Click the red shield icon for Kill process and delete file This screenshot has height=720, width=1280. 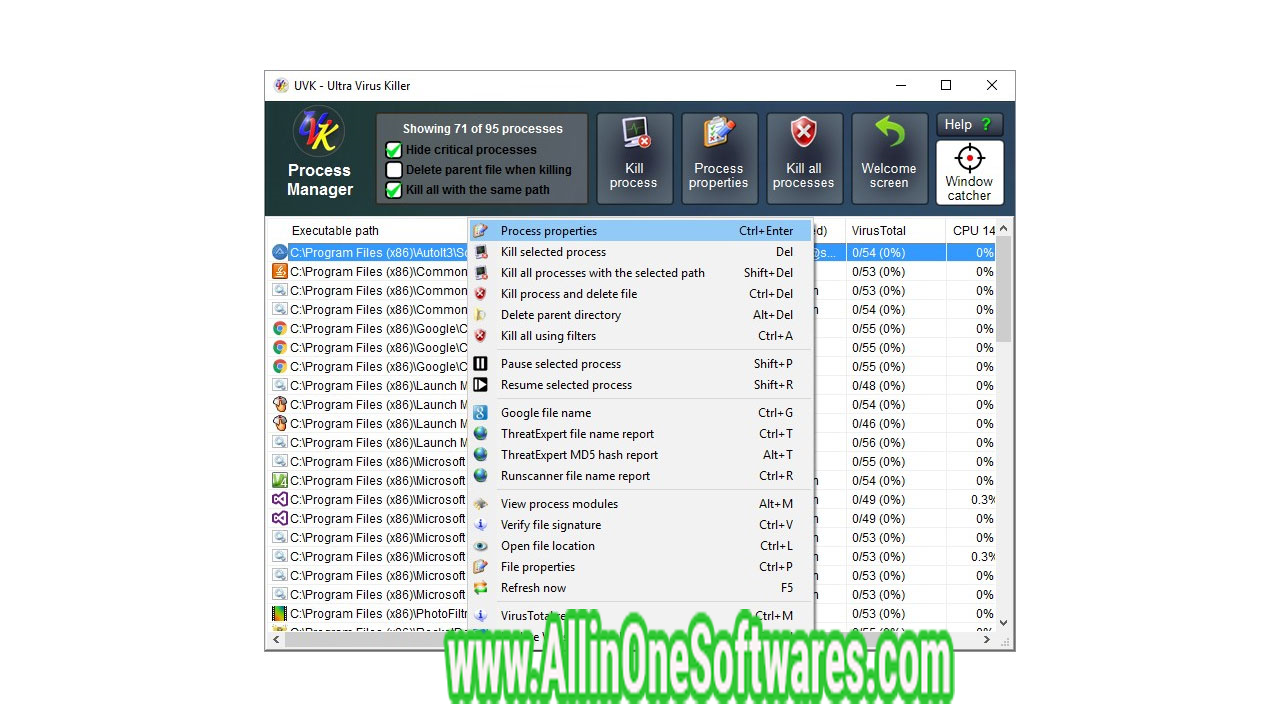tap(481, 294)
